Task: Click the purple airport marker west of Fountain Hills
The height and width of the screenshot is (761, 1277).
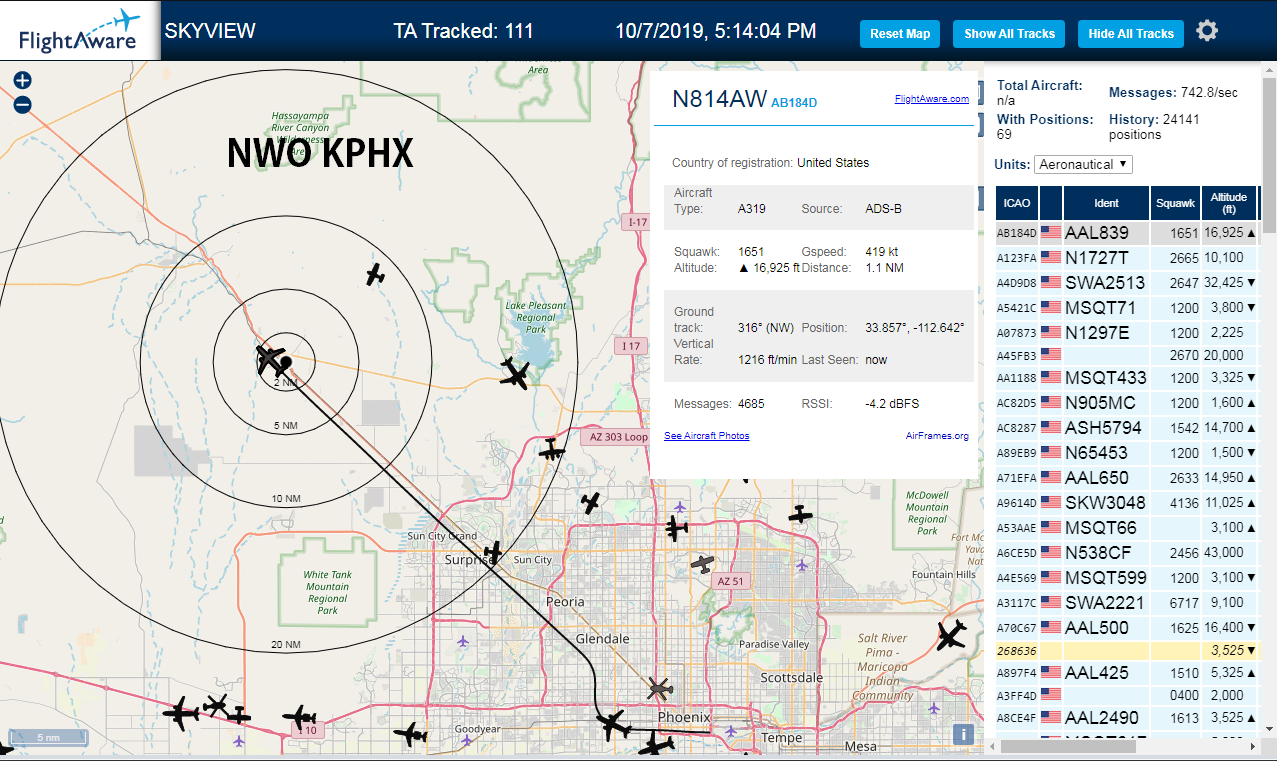Action: click(802, 565)
